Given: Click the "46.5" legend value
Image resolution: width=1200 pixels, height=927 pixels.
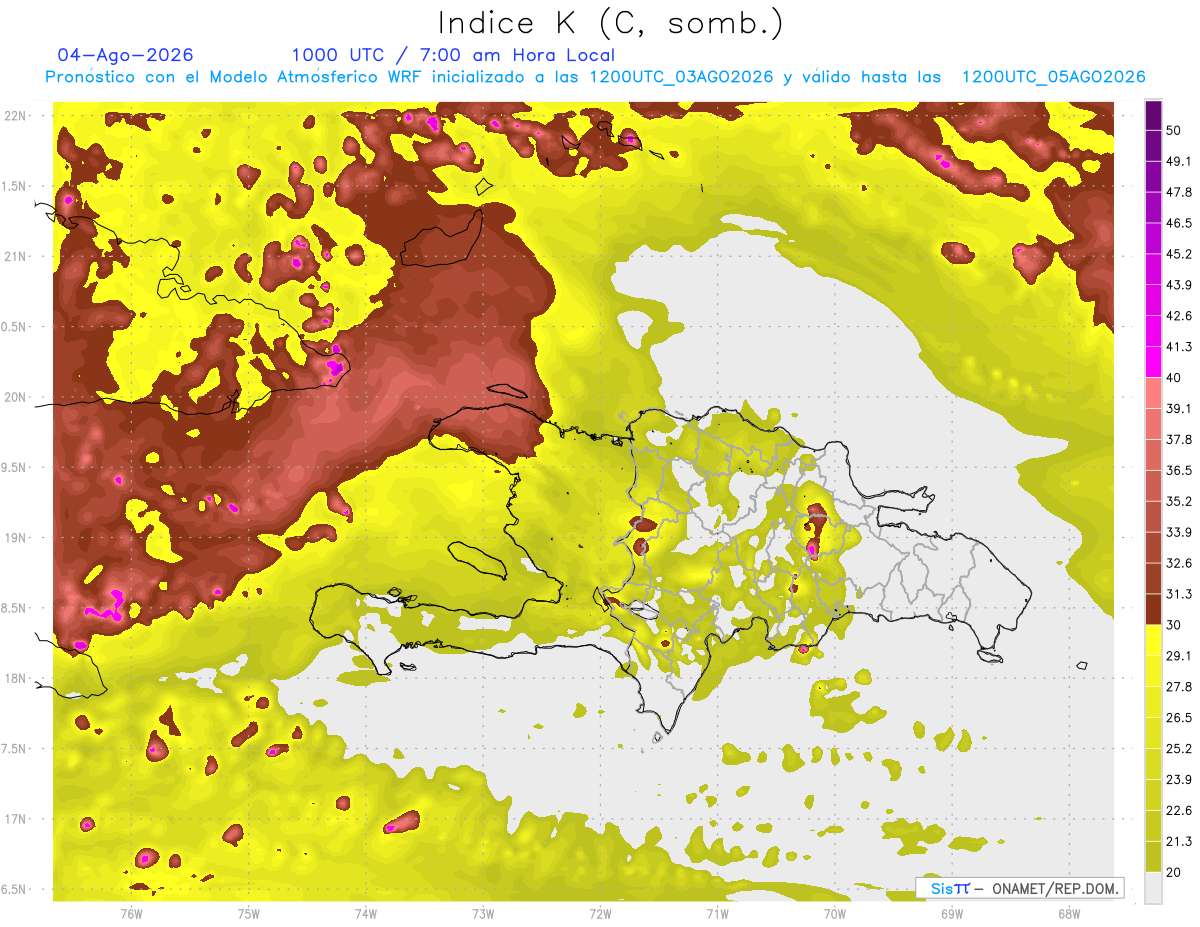Looking at the screenshot, I should pos(1179,223).
